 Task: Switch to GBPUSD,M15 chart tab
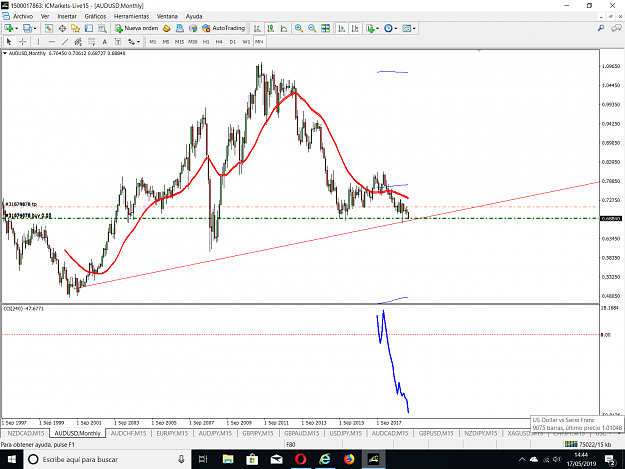[436, 433]
